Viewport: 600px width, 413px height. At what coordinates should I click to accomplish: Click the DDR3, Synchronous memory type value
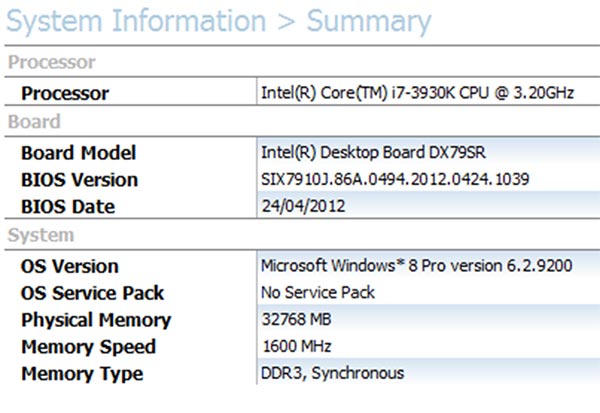pyautogui.click(x=333, y=374)
